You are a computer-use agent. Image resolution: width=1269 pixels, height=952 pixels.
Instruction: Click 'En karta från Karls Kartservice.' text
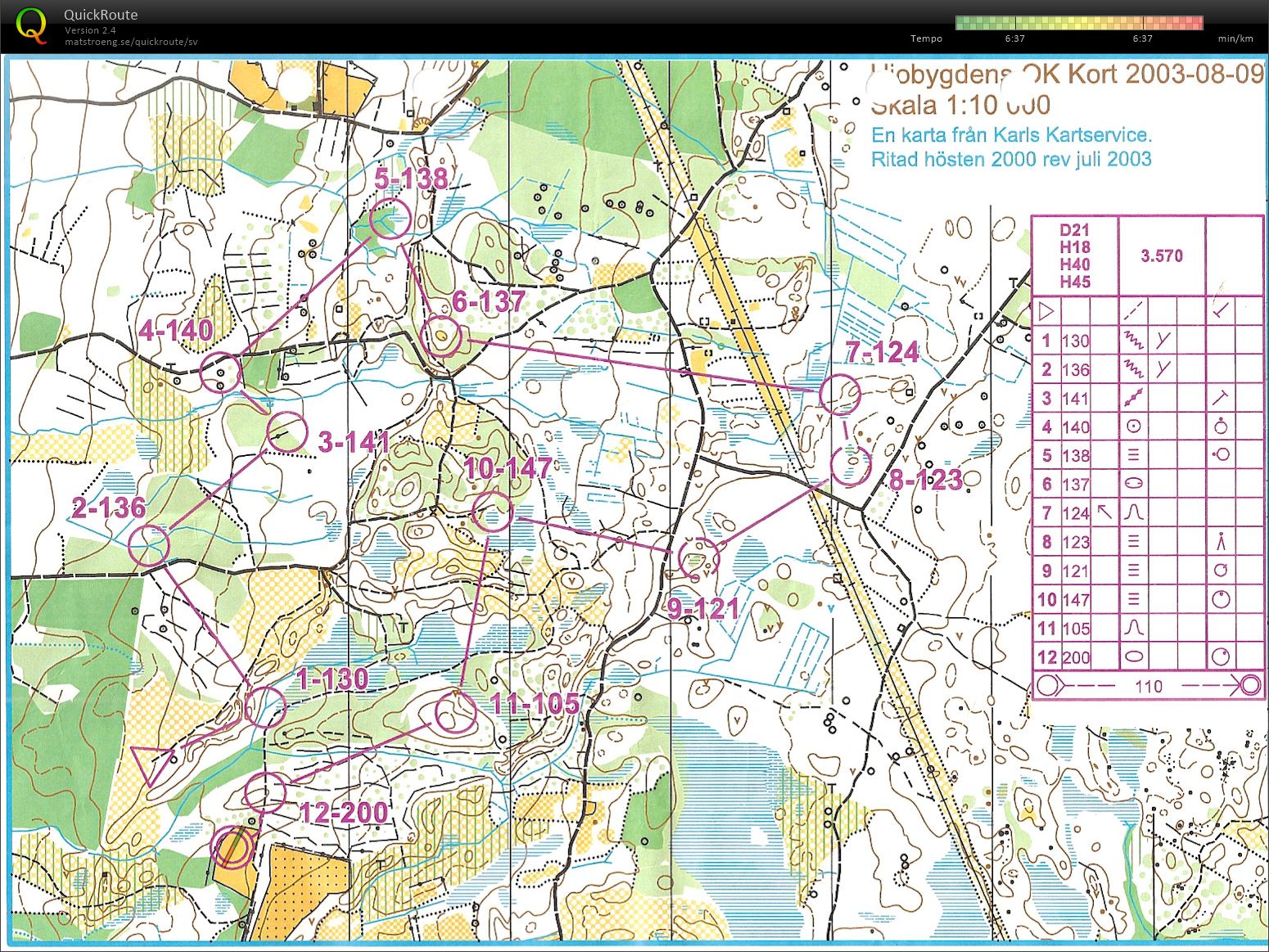pos(1011,134)
